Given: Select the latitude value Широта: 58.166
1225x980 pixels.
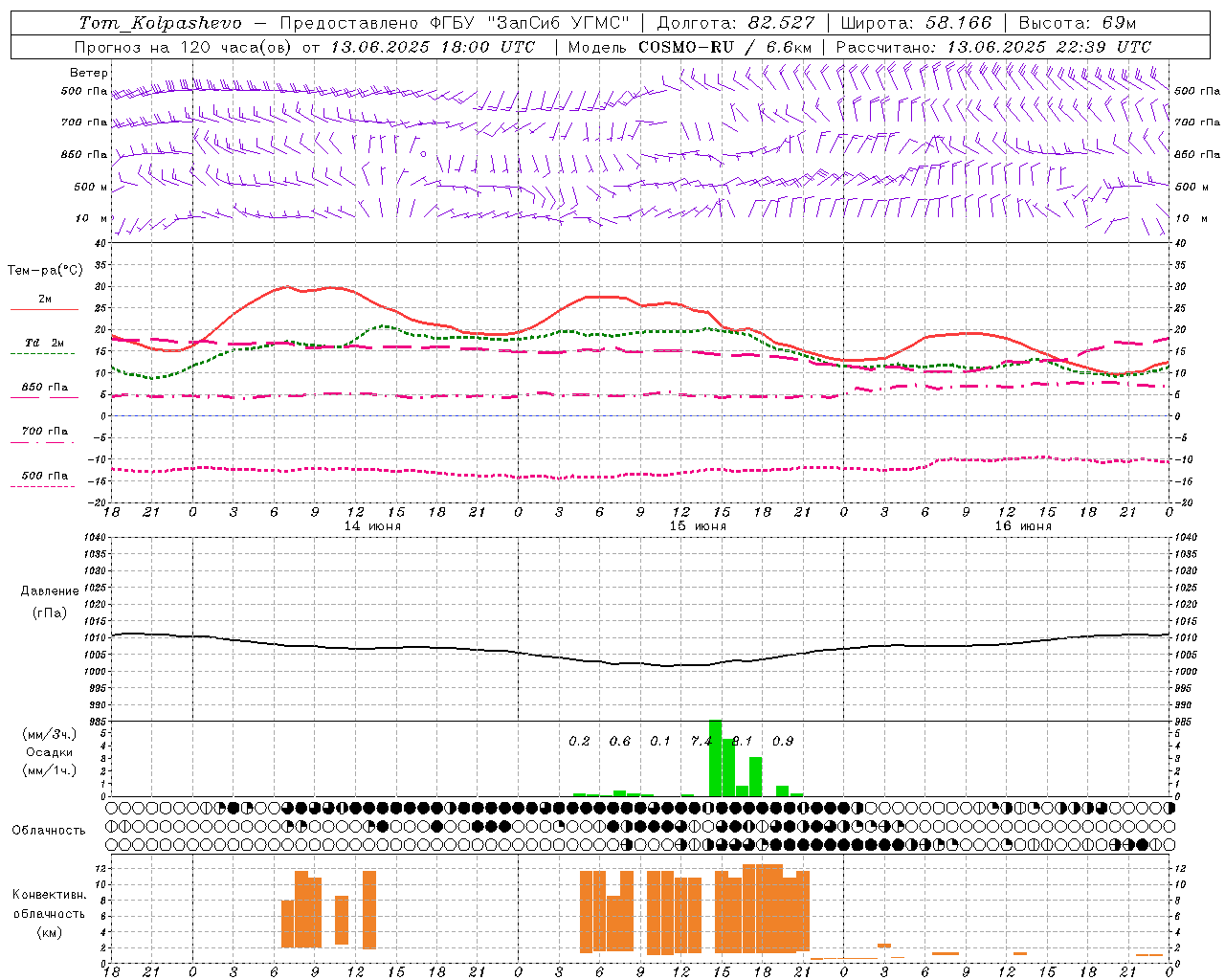Looking at the screenshot, I should (x=917, y=23).
